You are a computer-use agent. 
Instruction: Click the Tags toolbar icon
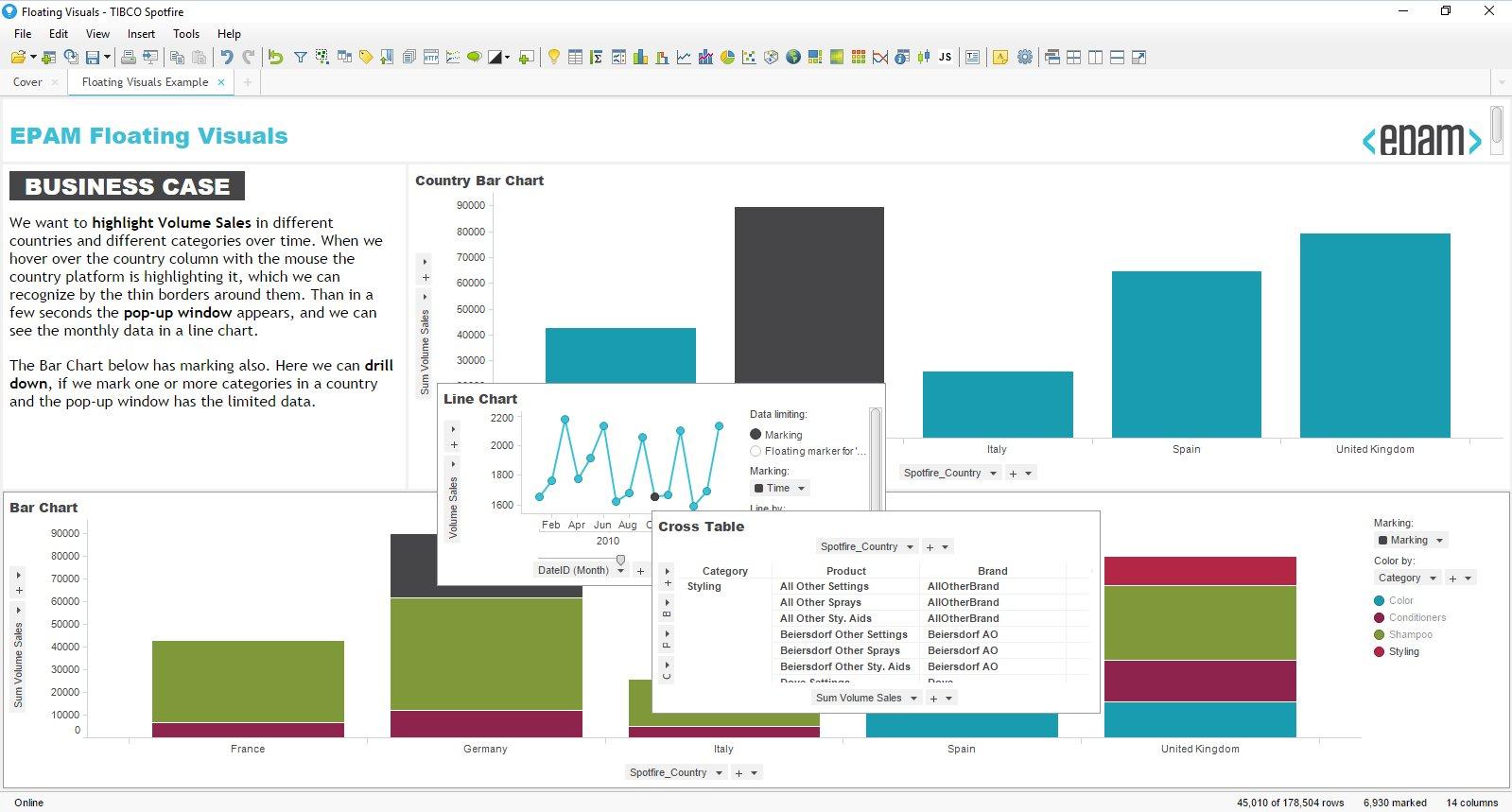(365, 57)
